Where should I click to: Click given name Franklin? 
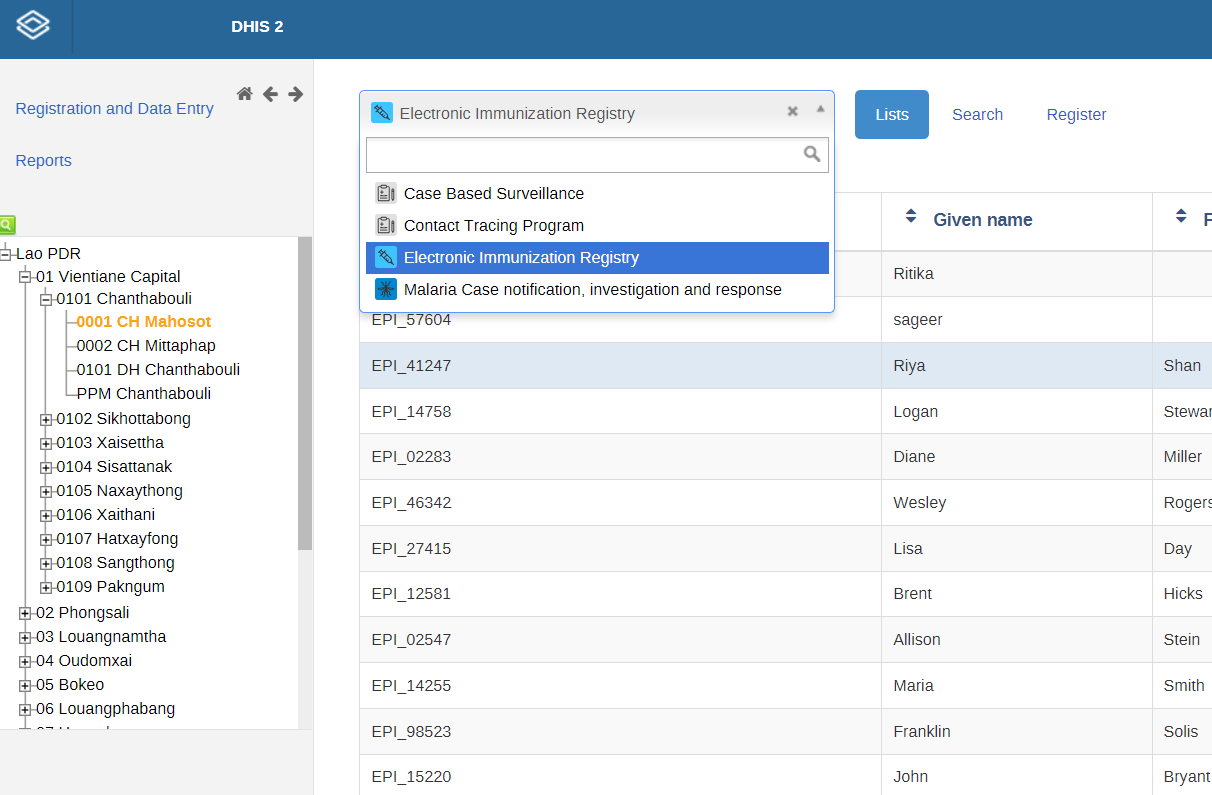point(922,732)
